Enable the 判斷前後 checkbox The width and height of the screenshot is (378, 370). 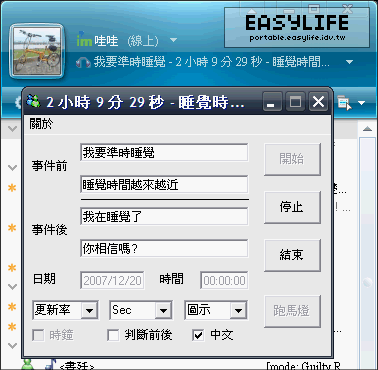[x=113, y=335]
